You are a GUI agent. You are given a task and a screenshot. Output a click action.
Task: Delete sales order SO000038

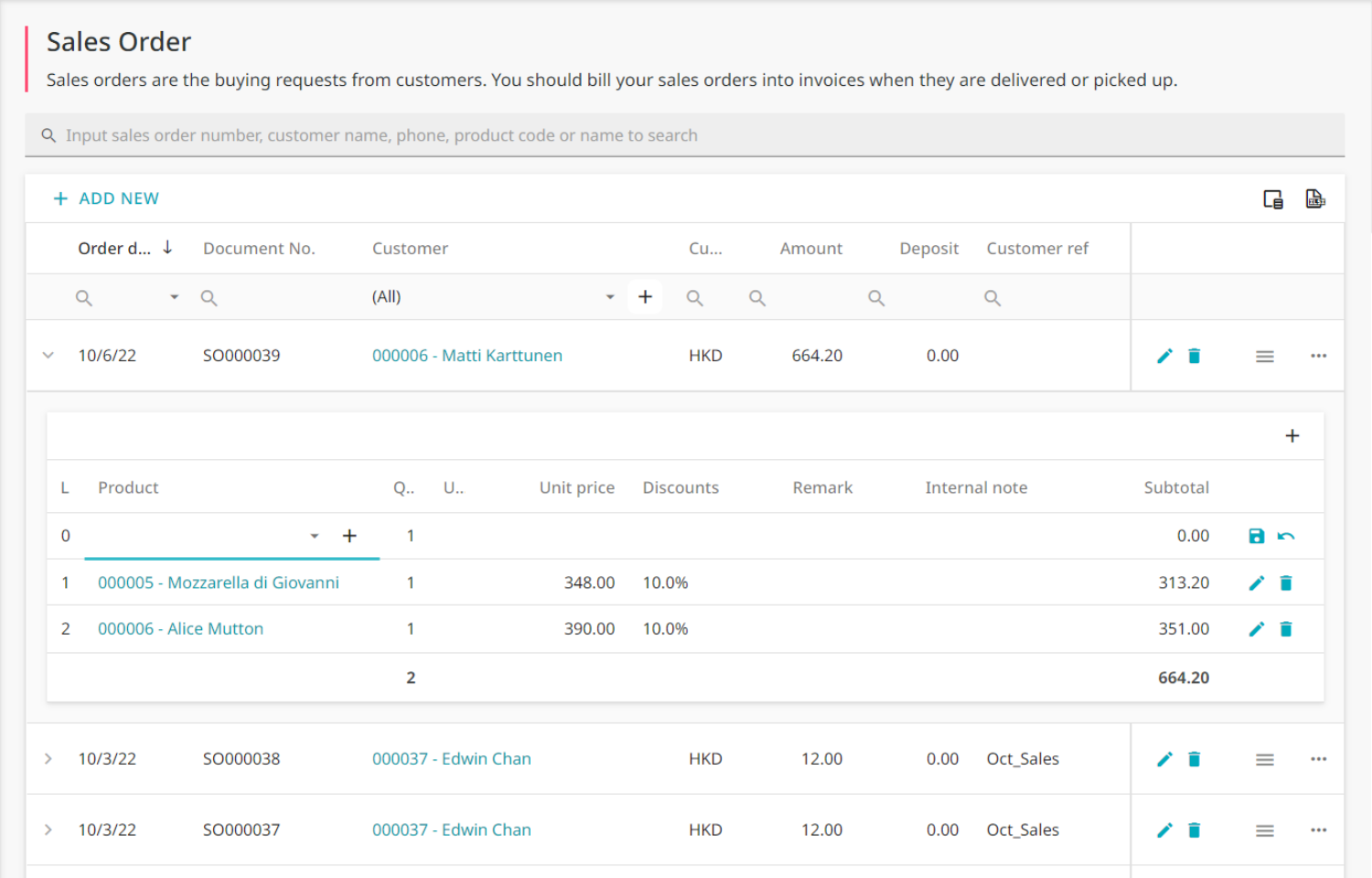1194,759
